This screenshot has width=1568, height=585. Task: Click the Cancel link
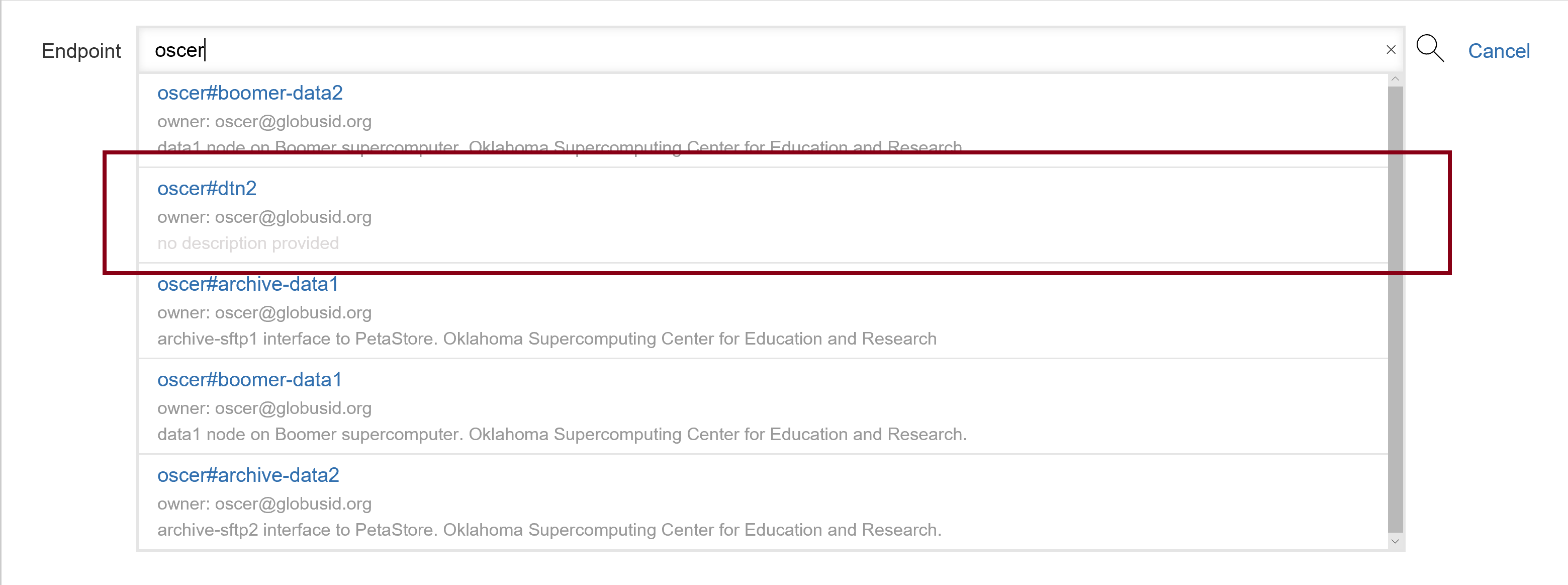[1498, 51]
